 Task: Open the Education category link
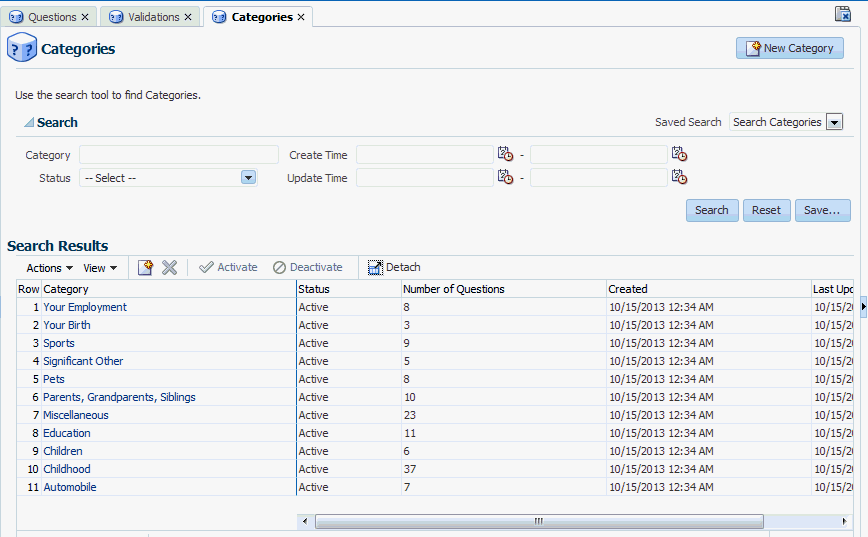pyautogui.click(x=66, y=433)
